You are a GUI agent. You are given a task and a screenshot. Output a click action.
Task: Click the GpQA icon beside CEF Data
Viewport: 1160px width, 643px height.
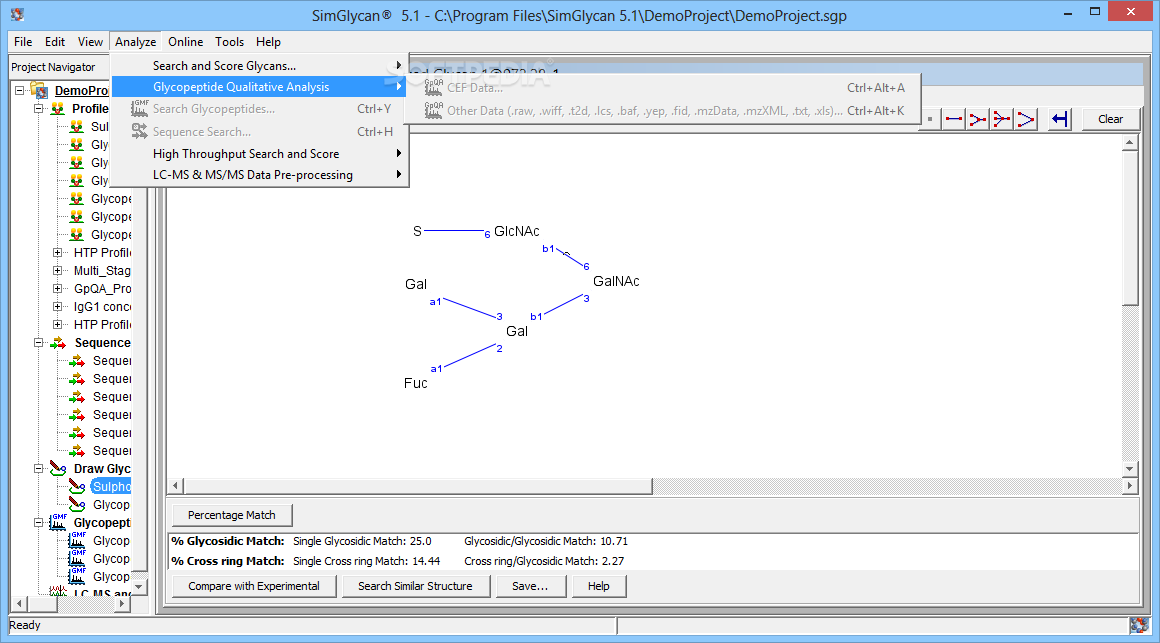click(434, 87)
